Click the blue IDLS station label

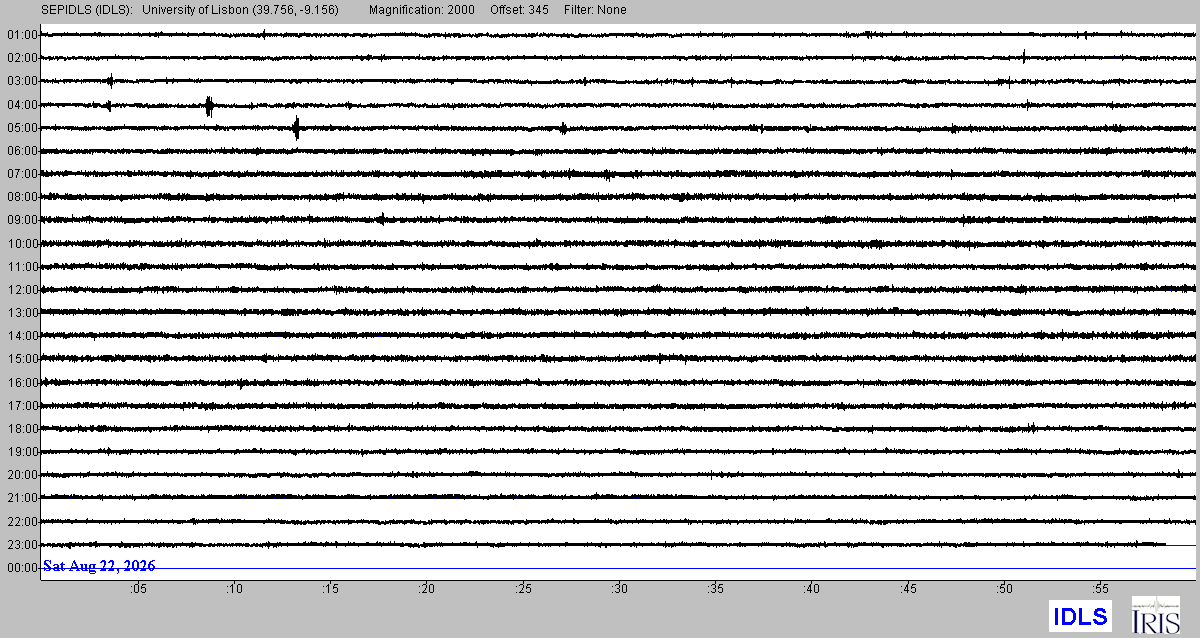(1080, 616)
